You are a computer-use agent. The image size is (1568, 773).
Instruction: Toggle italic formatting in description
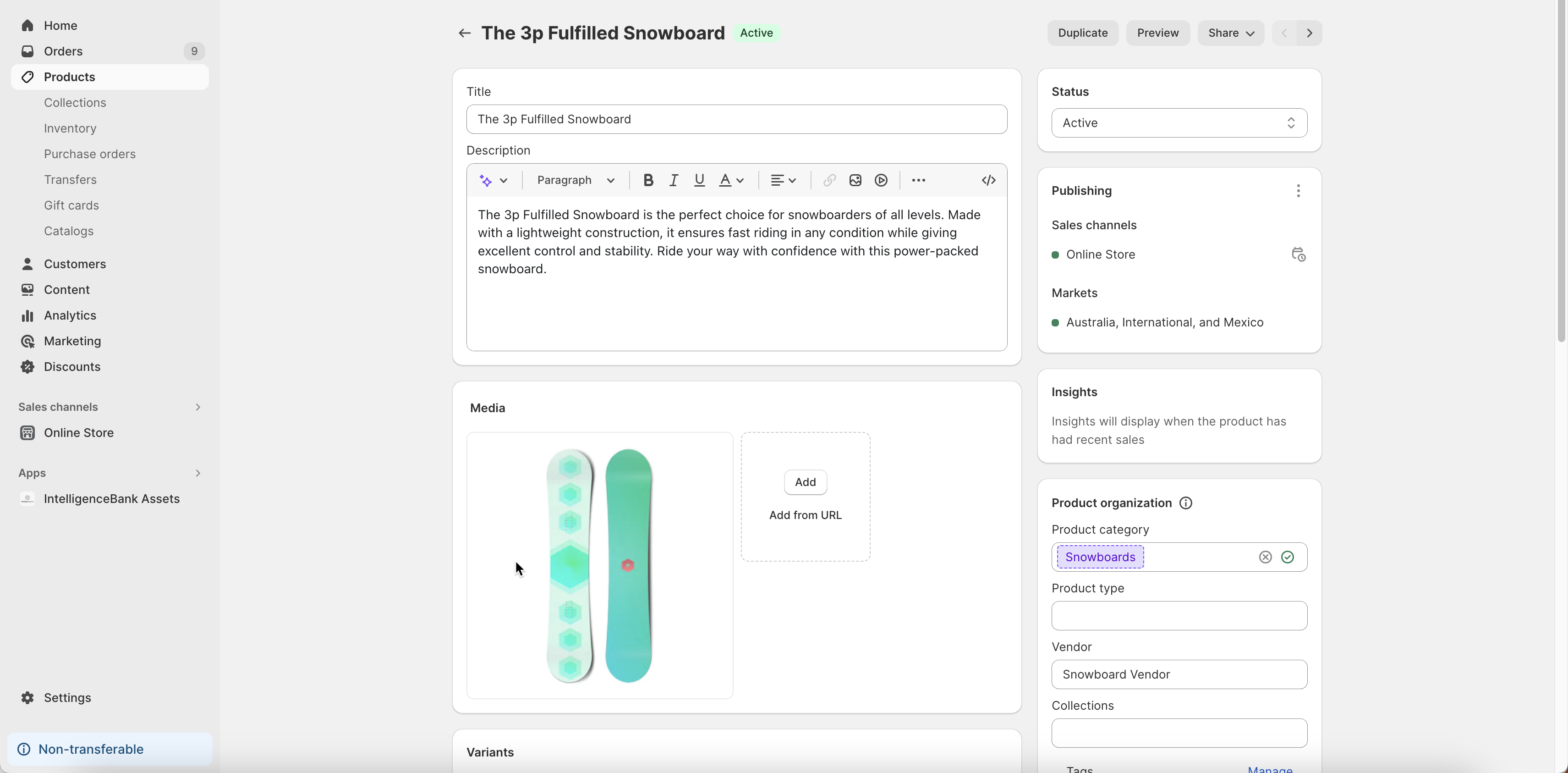click(674, 180)
